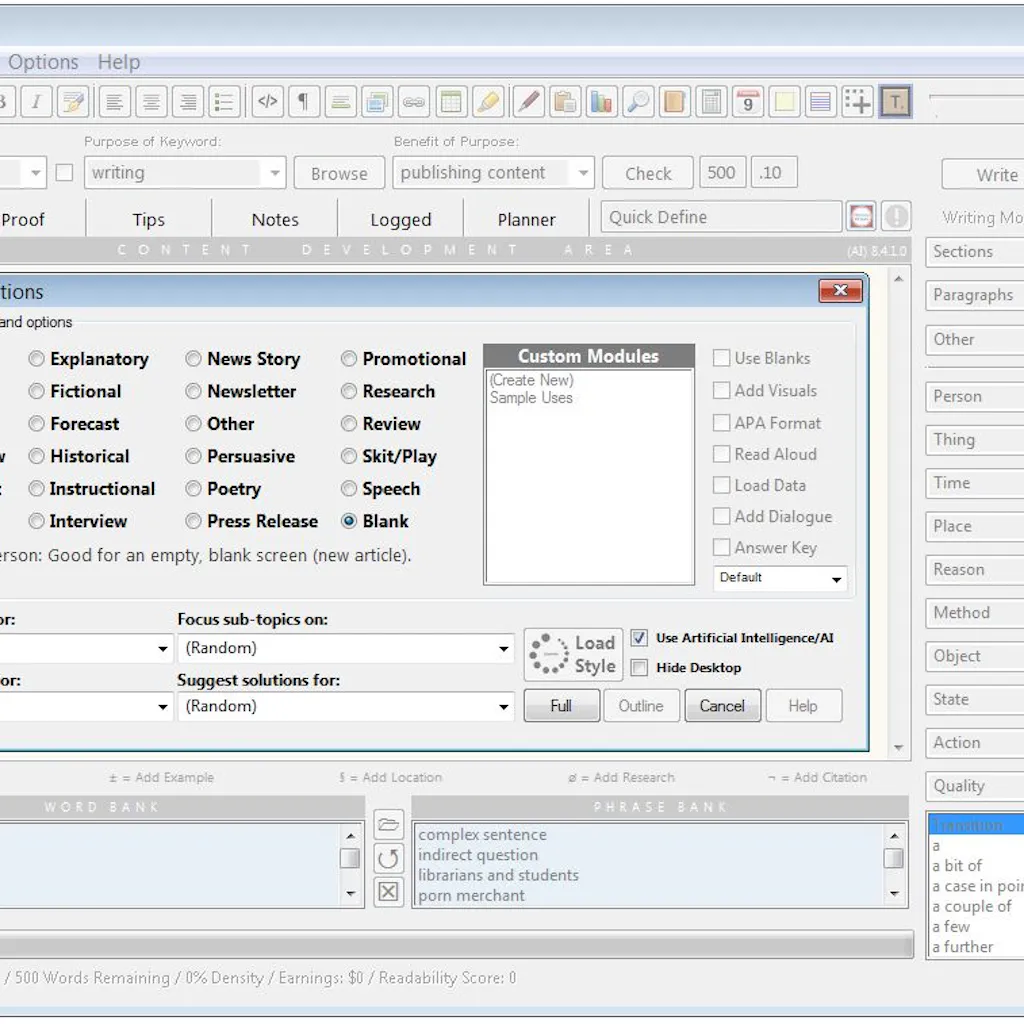Expand the Focus sub-topics on dropdown

(x=504, y=649)
